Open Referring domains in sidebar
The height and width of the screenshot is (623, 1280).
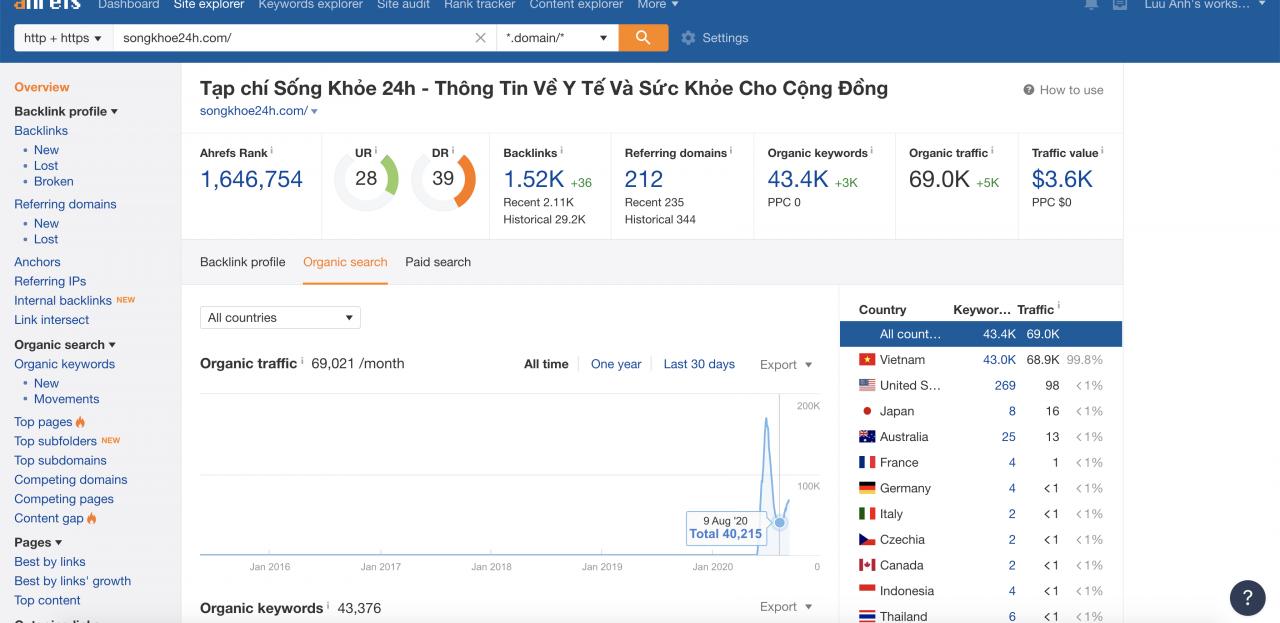65,204
